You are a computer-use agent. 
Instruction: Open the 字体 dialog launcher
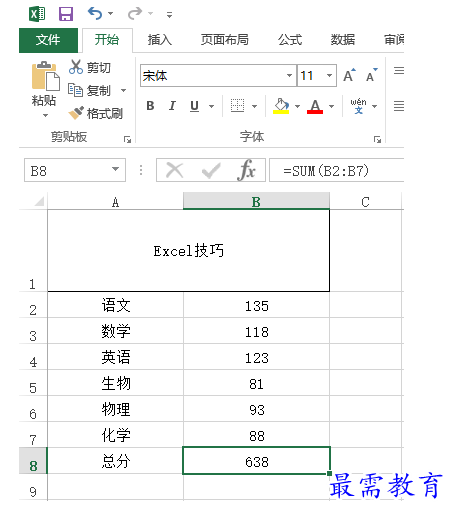tap(377, 139)
